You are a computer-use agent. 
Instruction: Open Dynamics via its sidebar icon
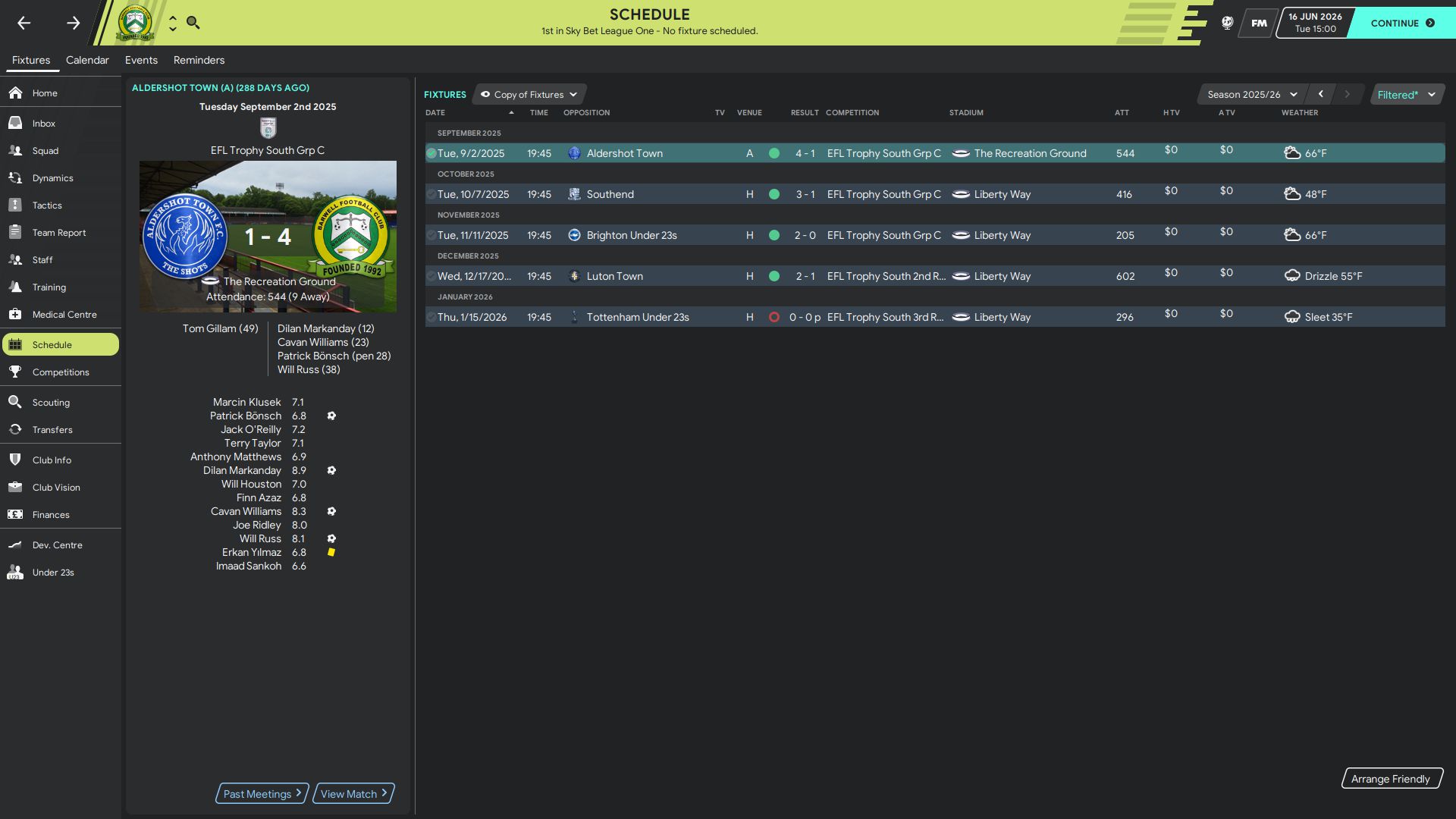15,177
